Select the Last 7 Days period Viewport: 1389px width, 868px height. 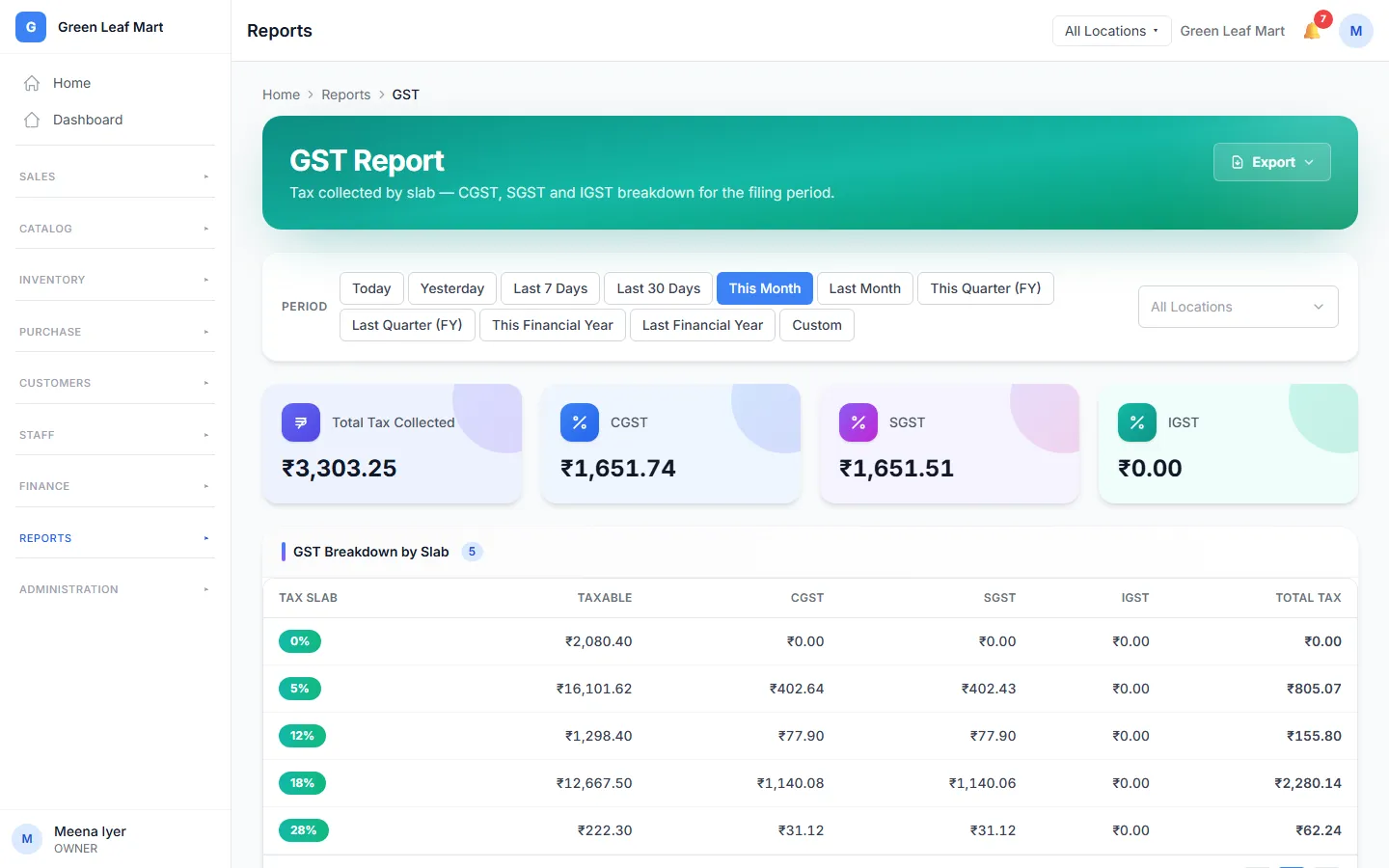(x=551, y=288)
